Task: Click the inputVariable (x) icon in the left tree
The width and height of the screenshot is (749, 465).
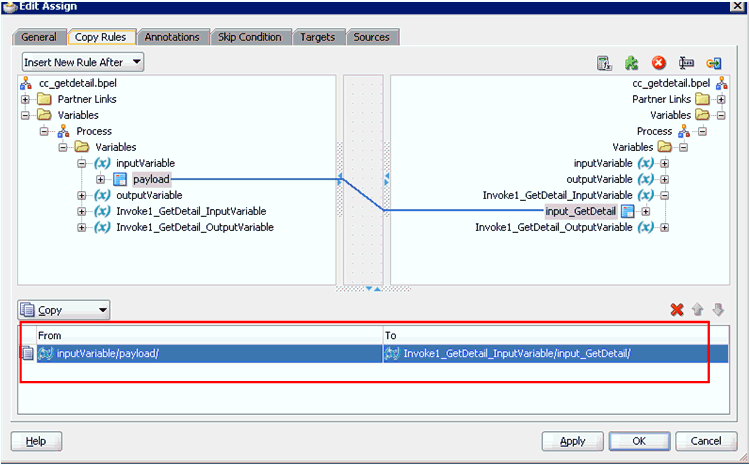Action: point(102,163)
